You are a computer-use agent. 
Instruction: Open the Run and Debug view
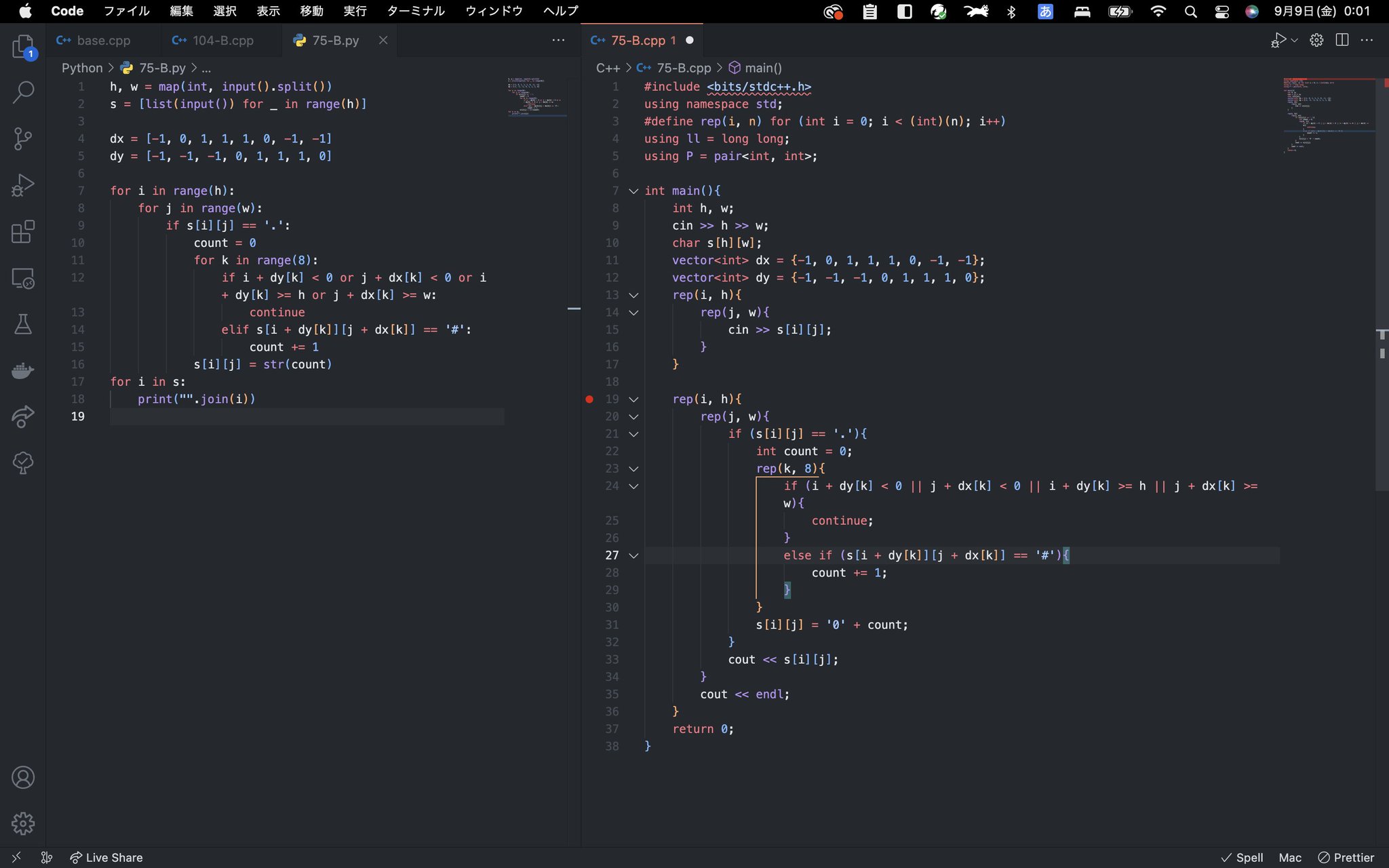23,184
